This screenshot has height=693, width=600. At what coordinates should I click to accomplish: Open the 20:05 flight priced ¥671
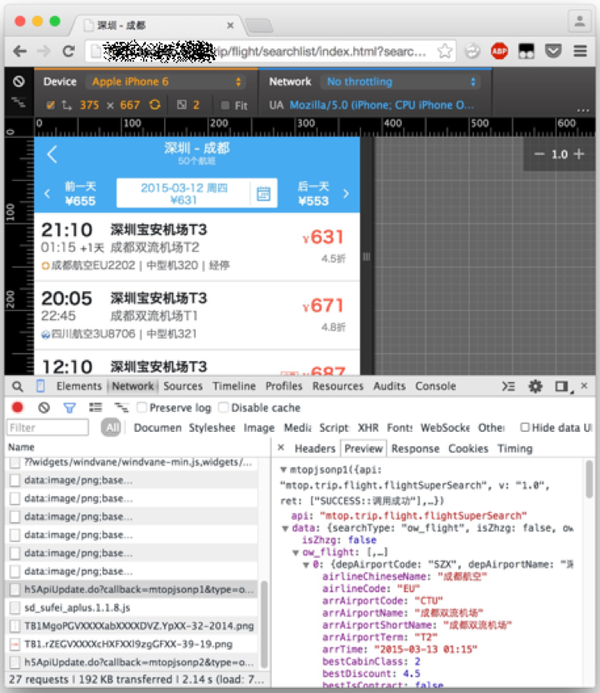[197, 316]
